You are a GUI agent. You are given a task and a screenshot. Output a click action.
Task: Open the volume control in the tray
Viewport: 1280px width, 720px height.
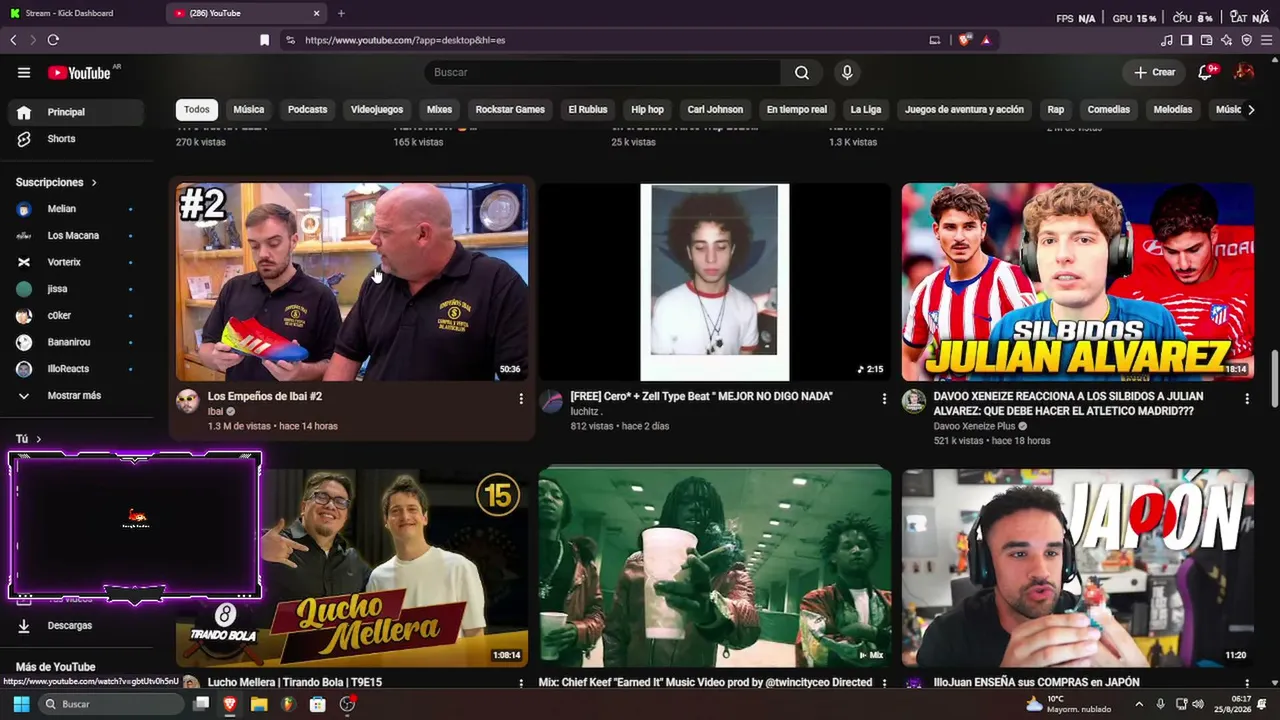tap(1198, 704)
